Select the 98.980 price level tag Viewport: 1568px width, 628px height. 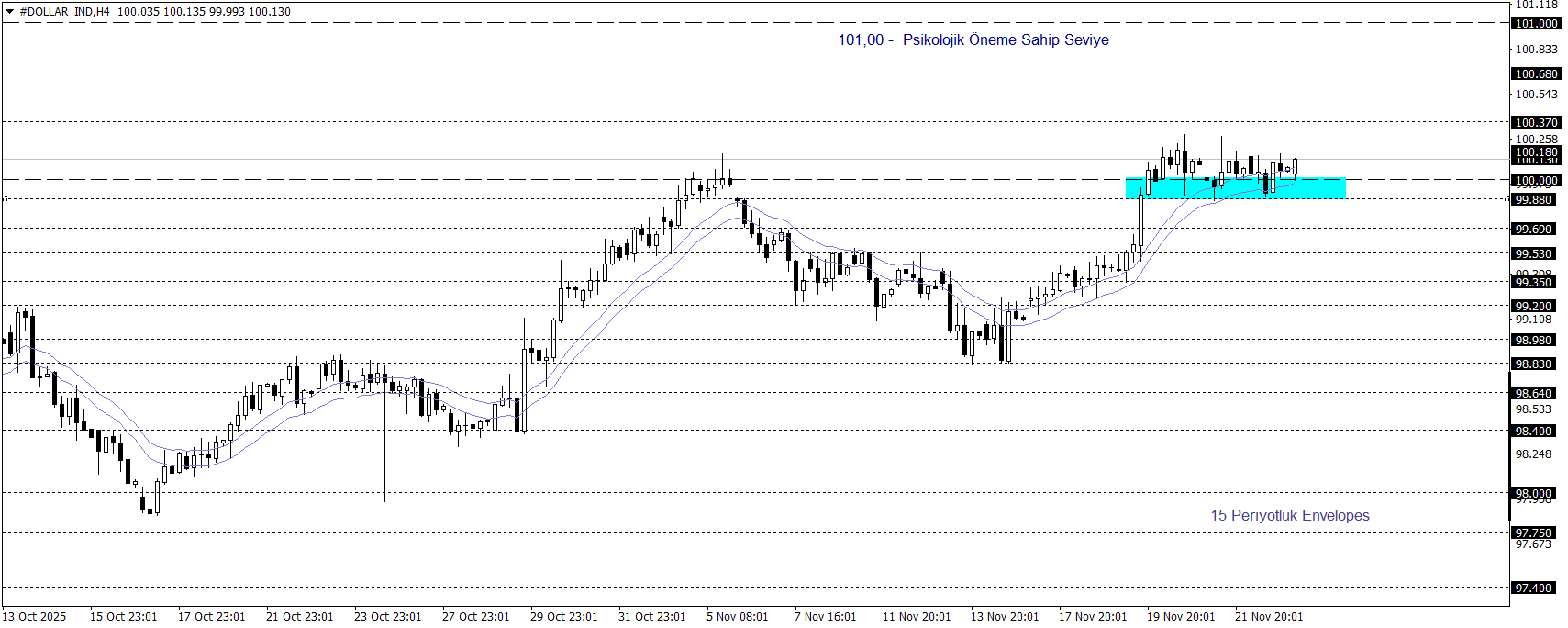click(1535, 341)
